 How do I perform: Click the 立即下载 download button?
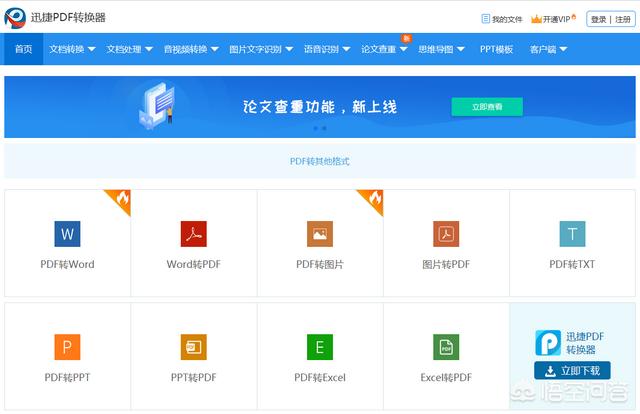point(572,370)
